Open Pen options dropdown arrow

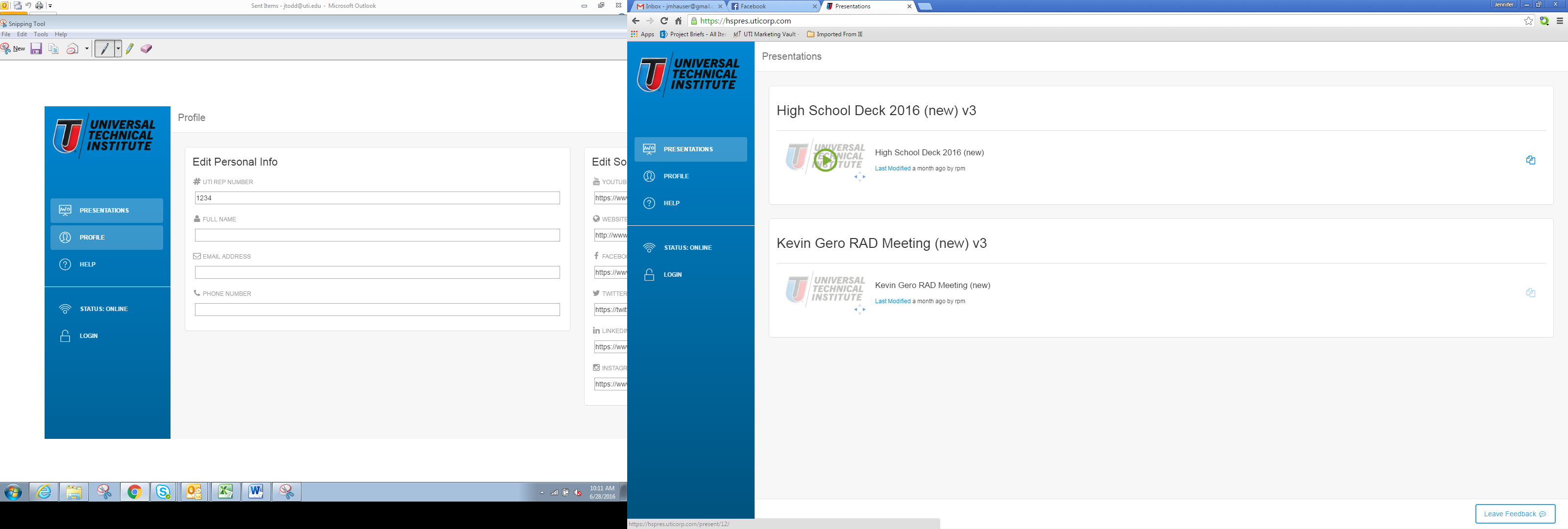tap(118, 48)
